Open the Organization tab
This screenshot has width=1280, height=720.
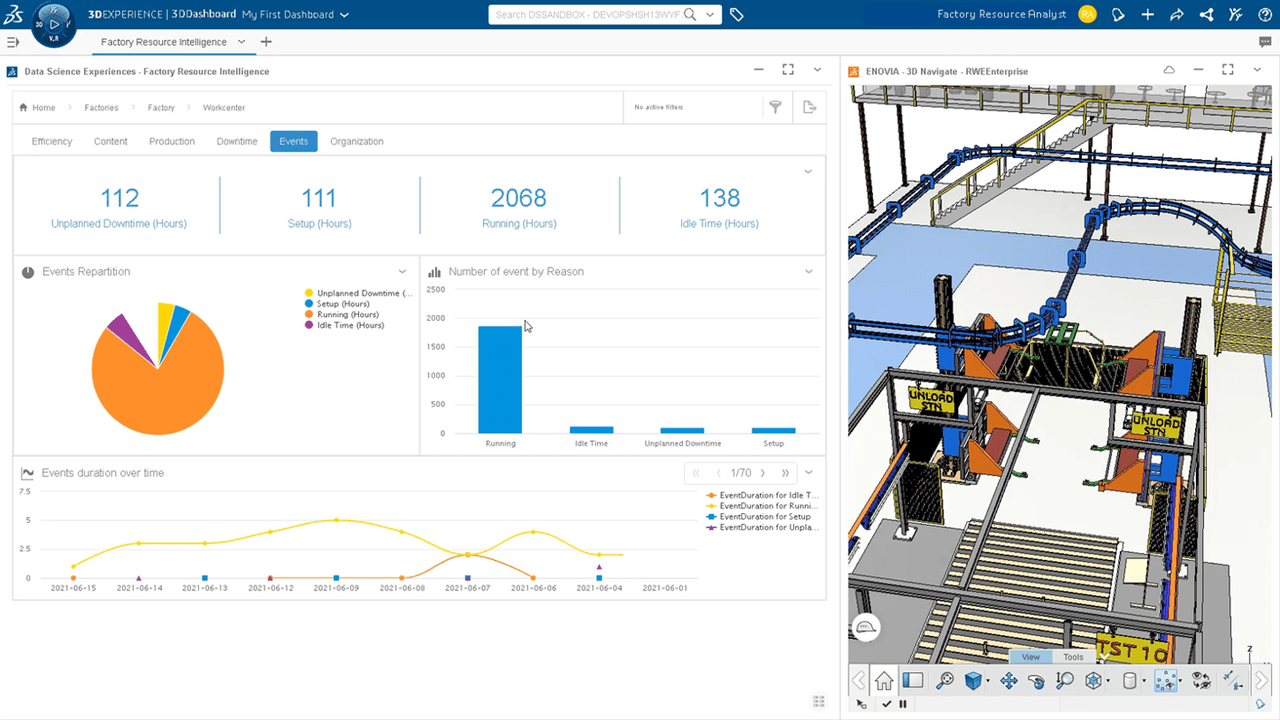pyautogui.click(x=357, y=141)
